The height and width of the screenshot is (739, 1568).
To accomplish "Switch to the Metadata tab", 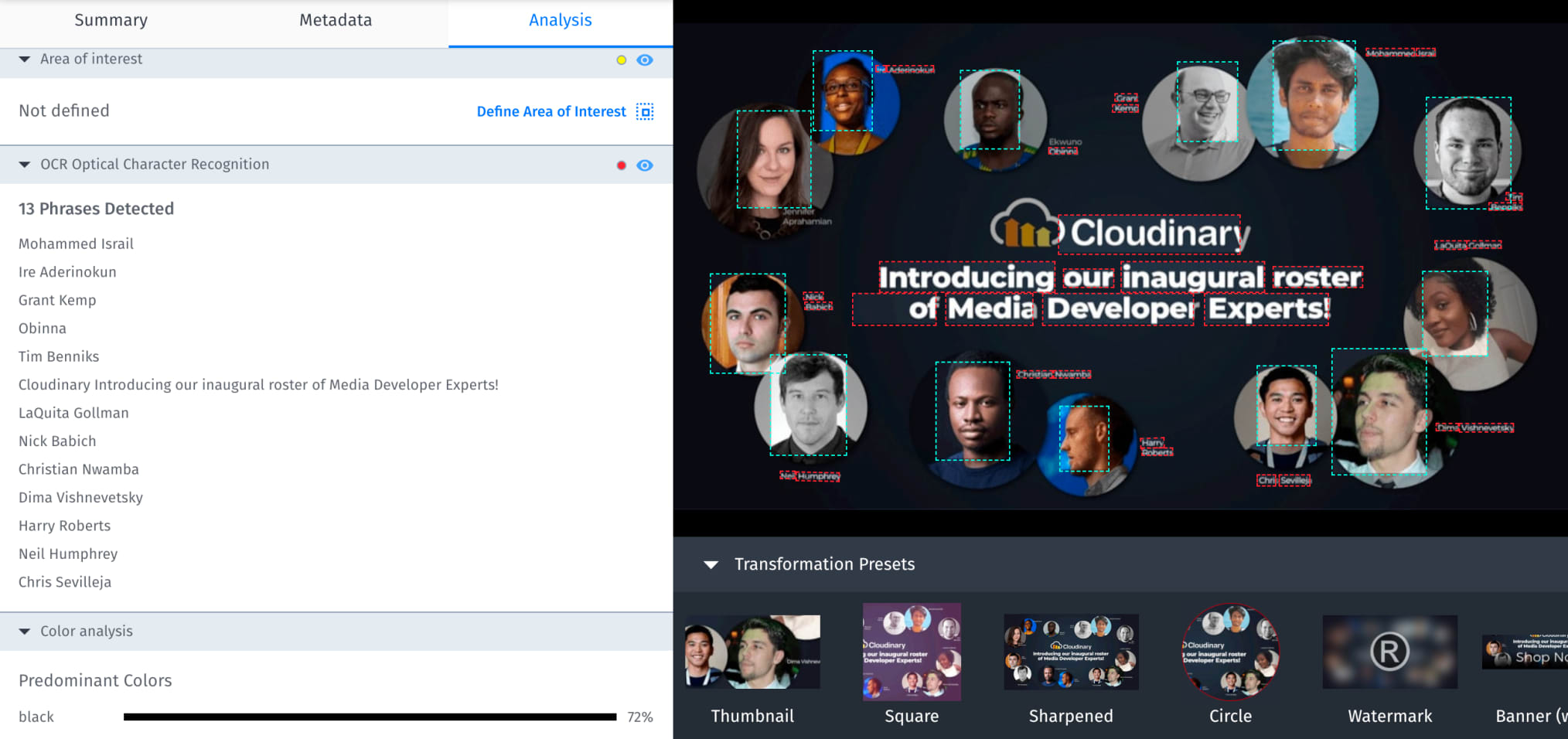I will pyautogui.click(x=336, y=20).
